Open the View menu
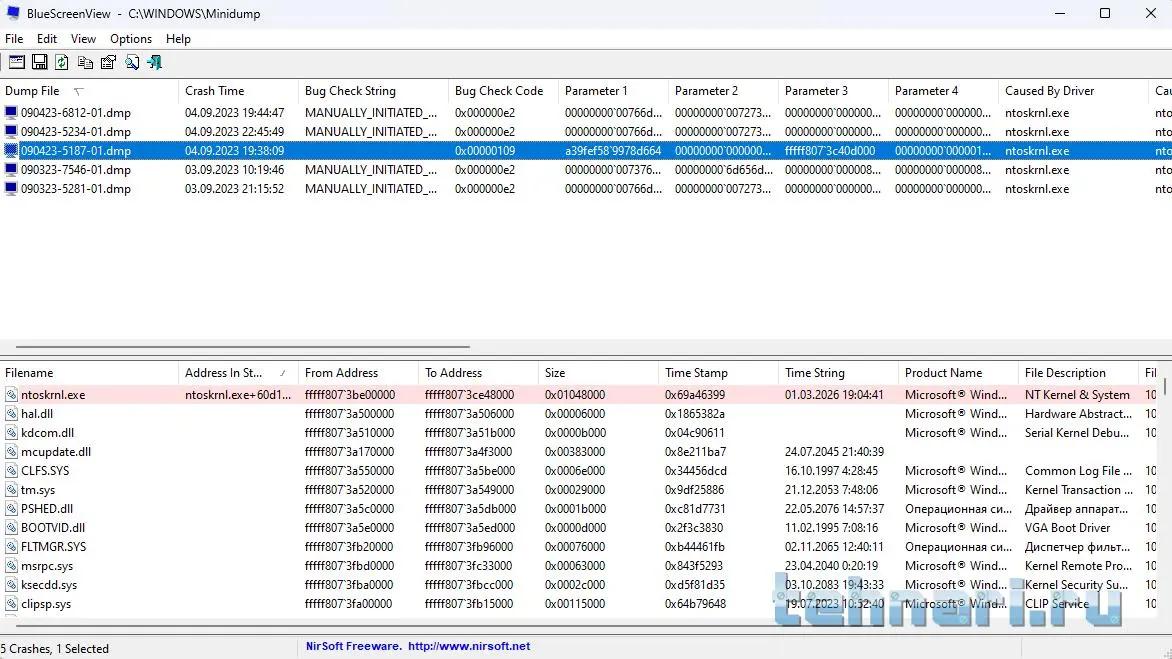1172x659 pixels. [x=83, y=39]
